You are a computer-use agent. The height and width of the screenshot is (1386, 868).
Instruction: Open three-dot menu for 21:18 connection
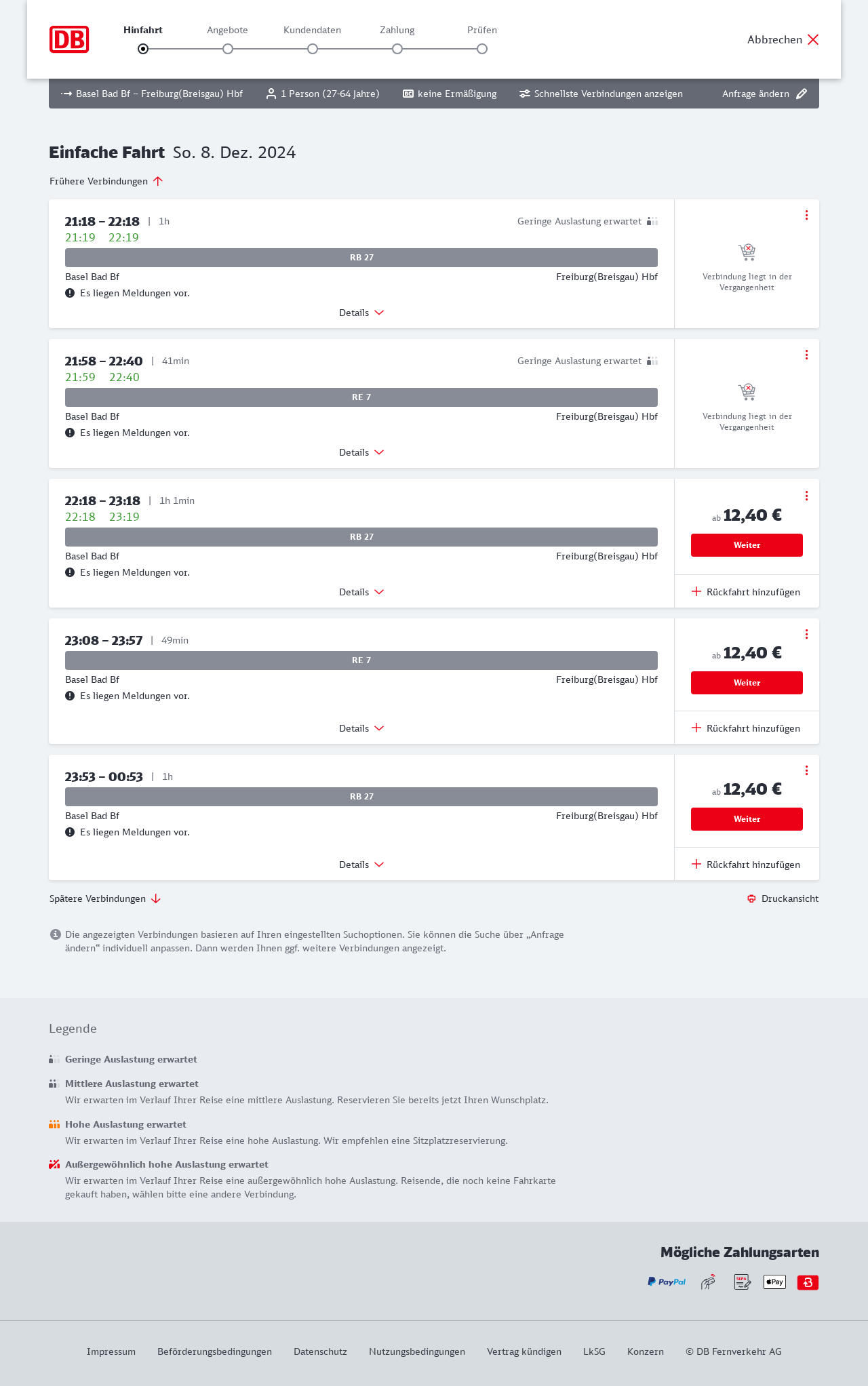(x=806, y=215)
